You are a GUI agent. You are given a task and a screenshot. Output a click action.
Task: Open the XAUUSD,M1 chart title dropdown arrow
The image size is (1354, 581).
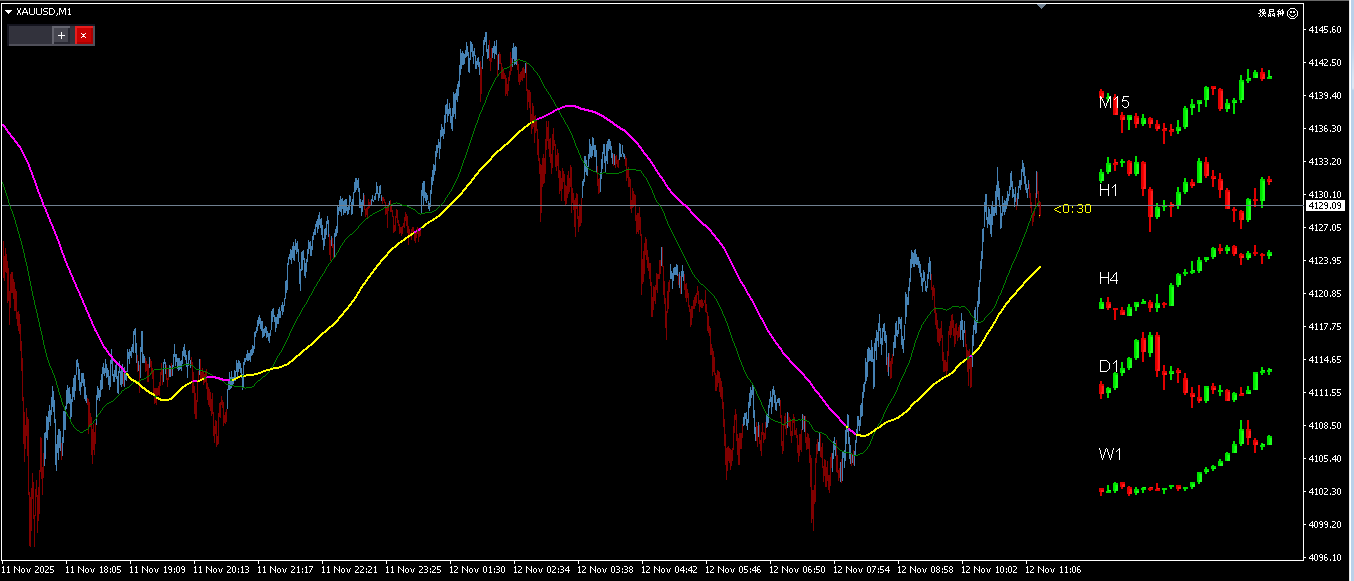coord(8,11)
